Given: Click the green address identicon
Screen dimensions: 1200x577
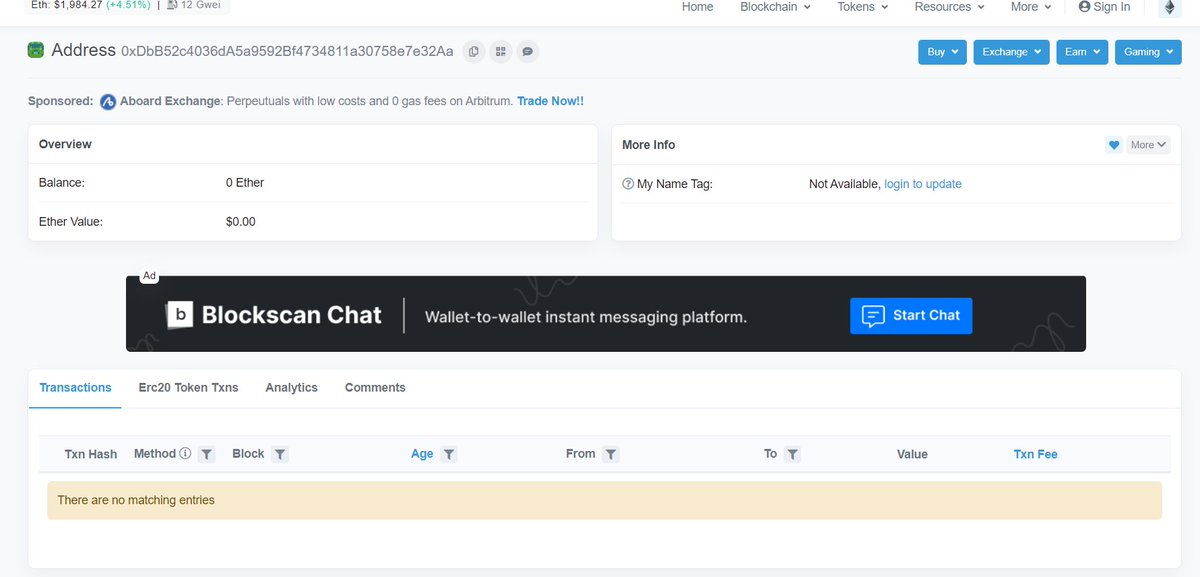Looking at the screenshot, I should pyautogui.click(x=36, y=50).
